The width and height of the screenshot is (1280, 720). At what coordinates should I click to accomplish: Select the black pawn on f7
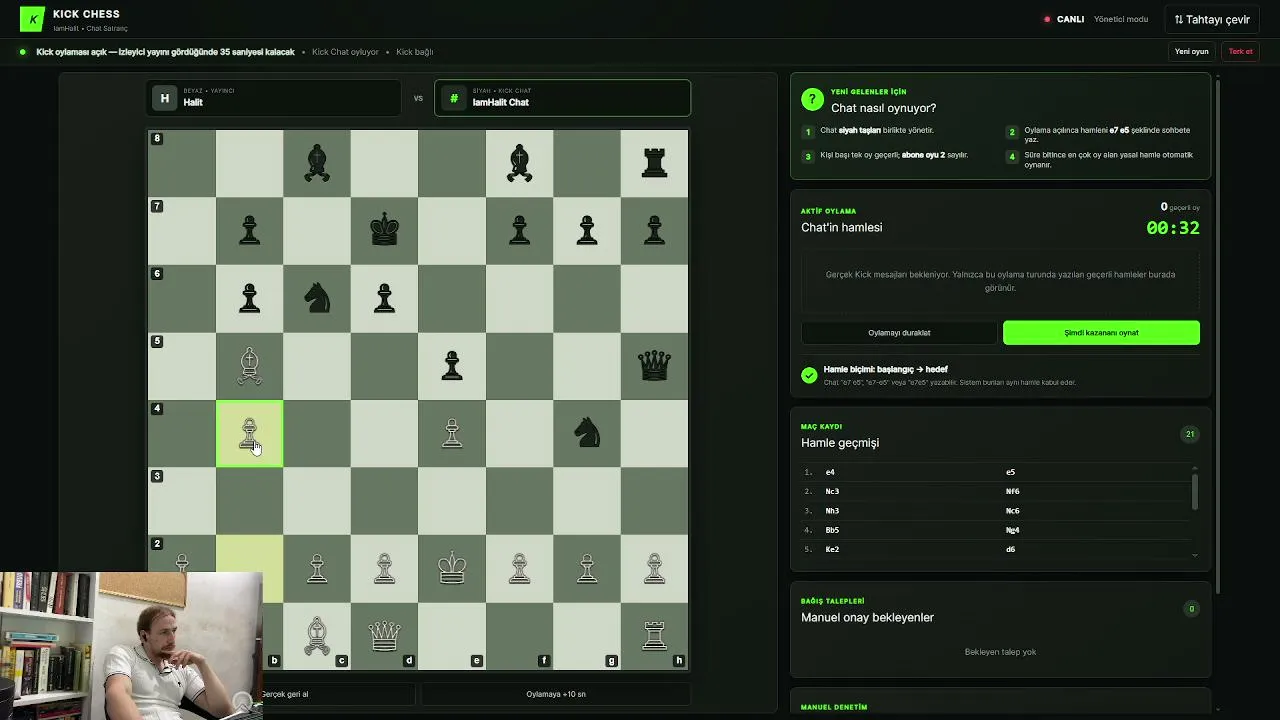(x=519, y=231)
